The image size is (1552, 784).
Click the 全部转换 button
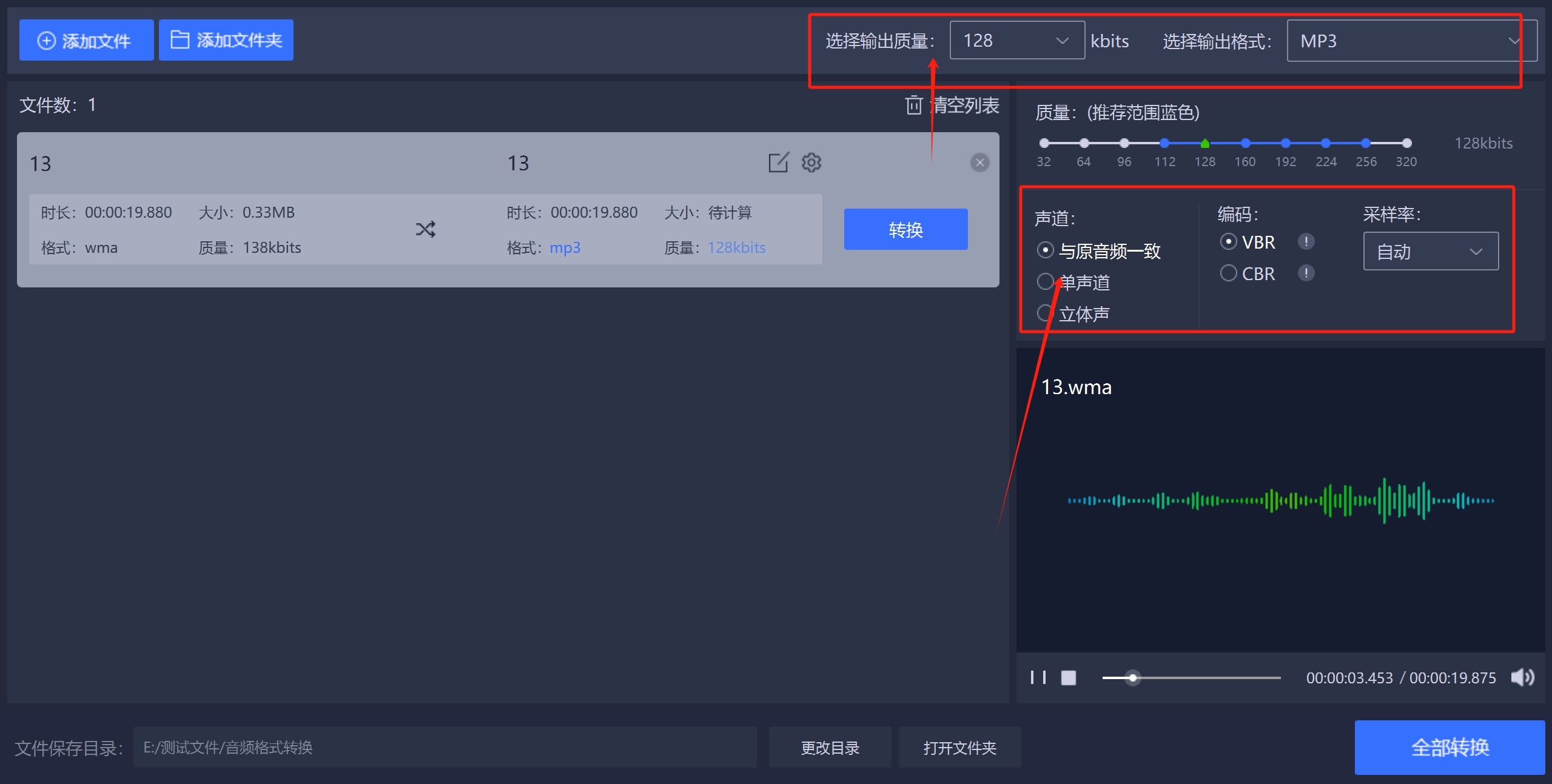[x=1449, y=747]
